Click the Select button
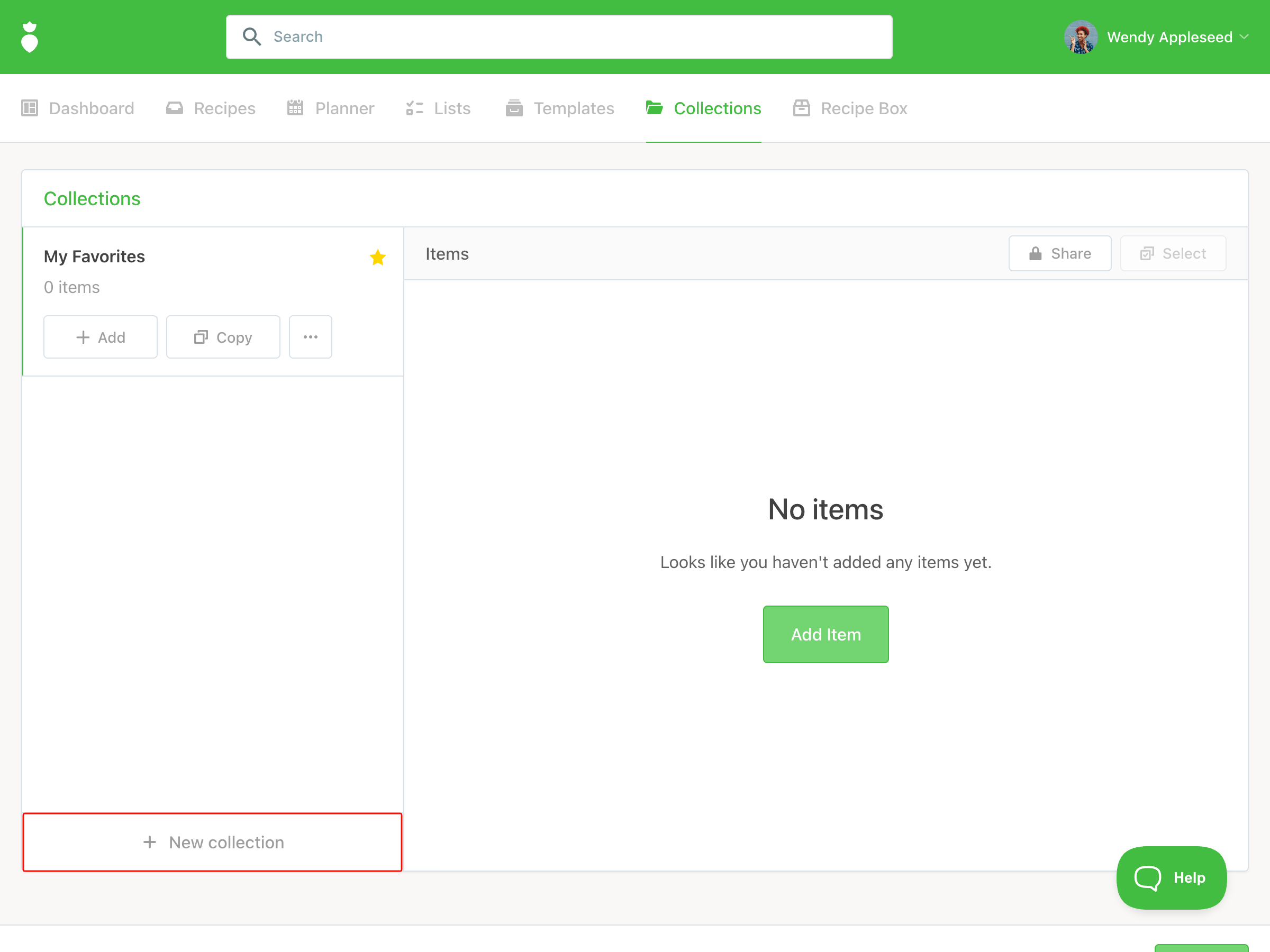Viewport: 1270px width, 952px height. (1173, 254)
